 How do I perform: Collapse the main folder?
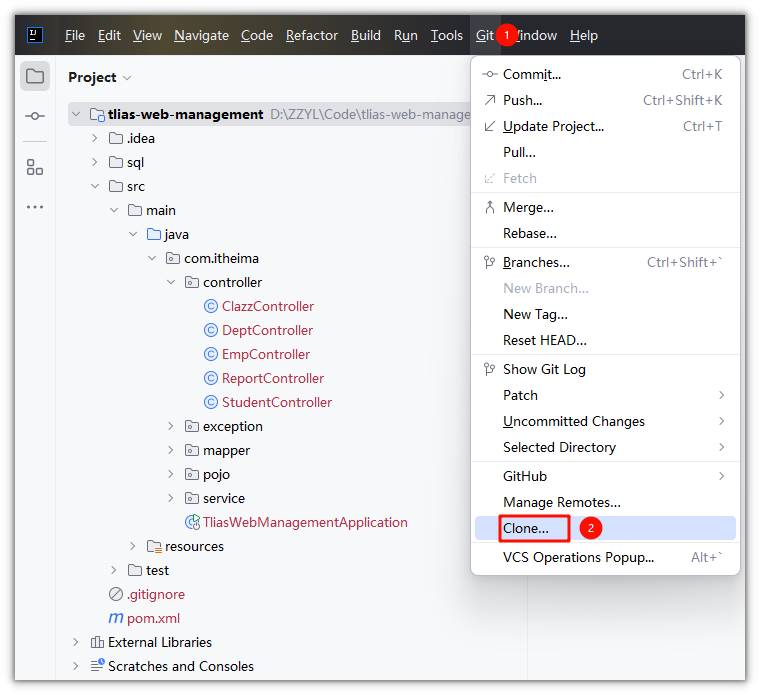click(x=114, y=210)
